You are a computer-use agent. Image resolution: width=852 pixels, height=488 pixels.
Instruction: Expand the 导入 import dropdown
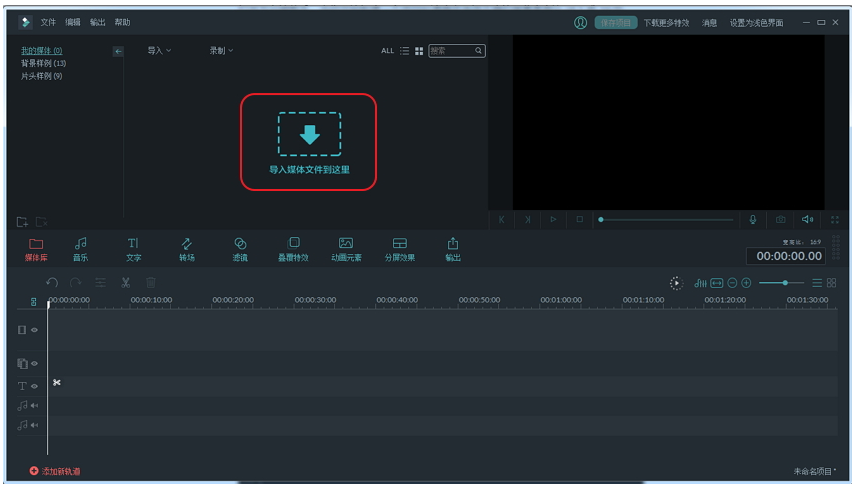[159, 51]
